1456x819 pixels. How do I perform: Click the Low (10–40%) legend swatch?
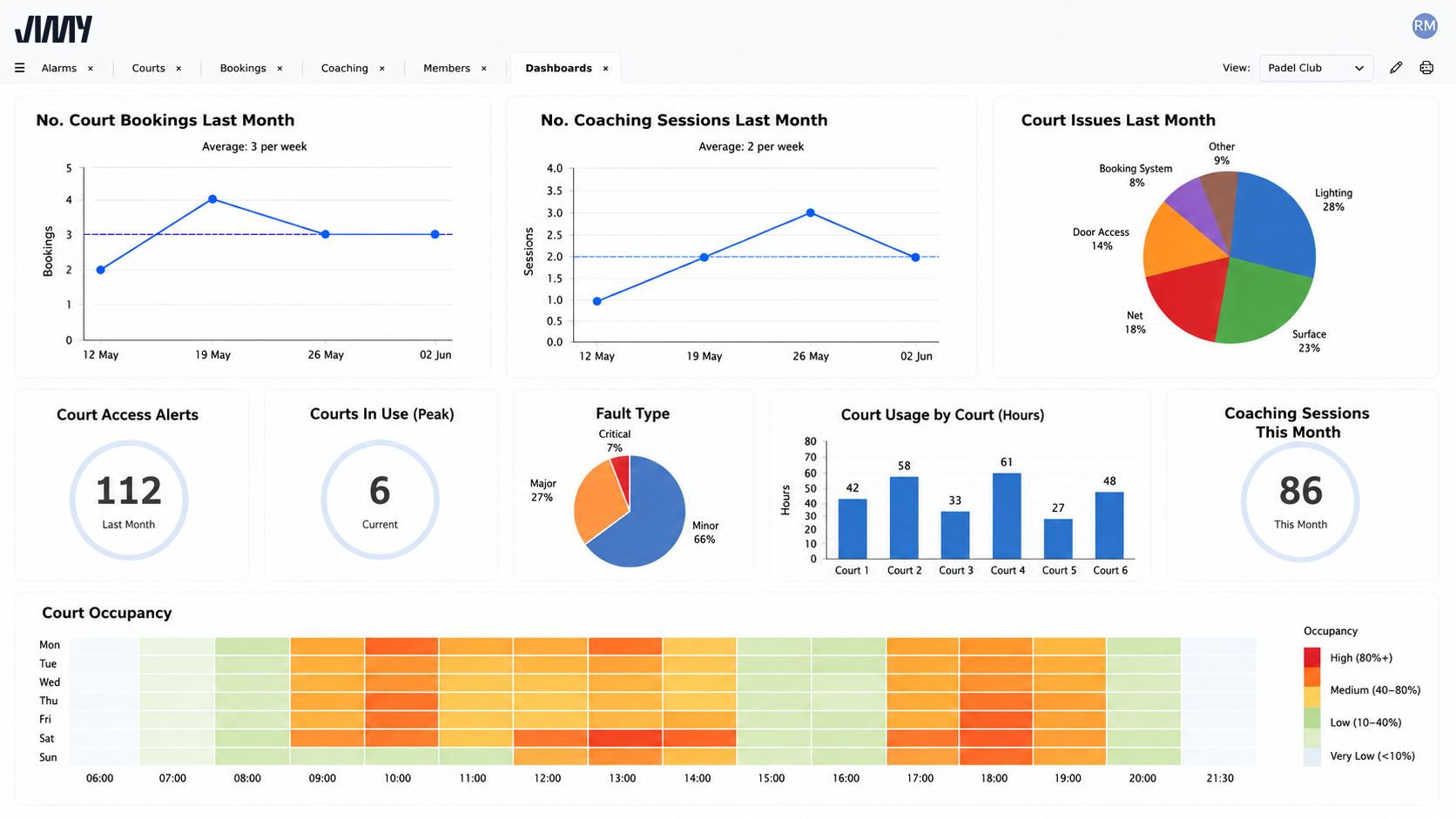pos(1311,719)
